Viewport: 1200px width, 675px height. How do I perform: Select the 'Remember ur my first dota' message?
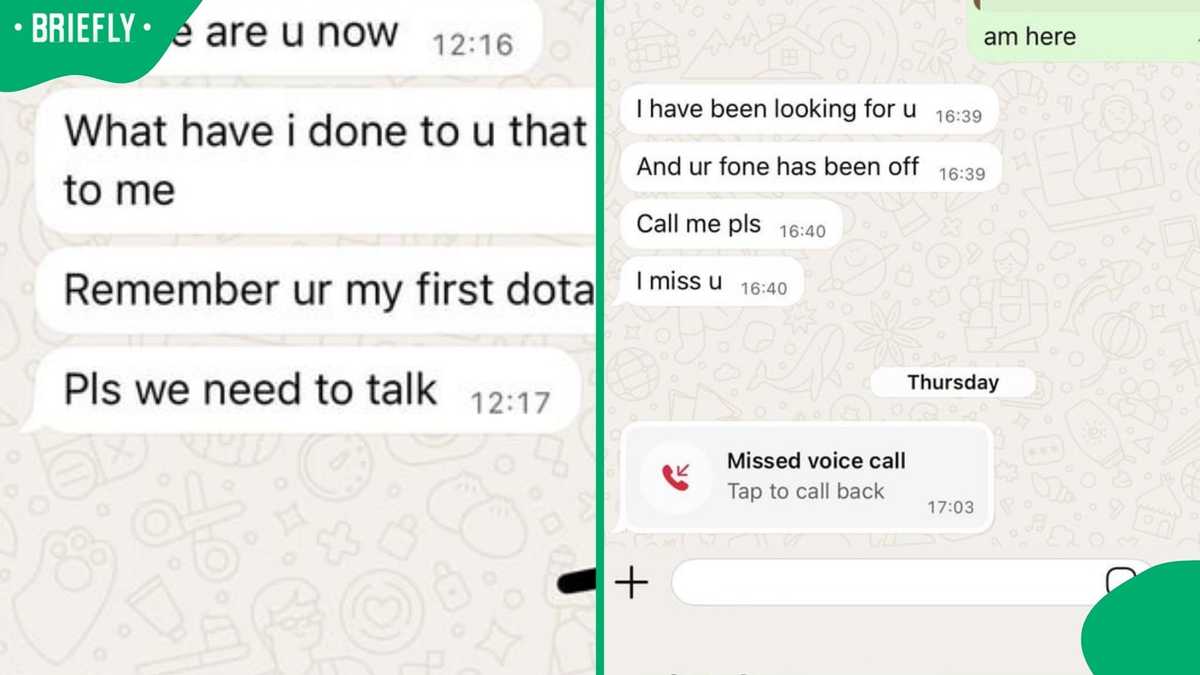[x=318, y=291]
